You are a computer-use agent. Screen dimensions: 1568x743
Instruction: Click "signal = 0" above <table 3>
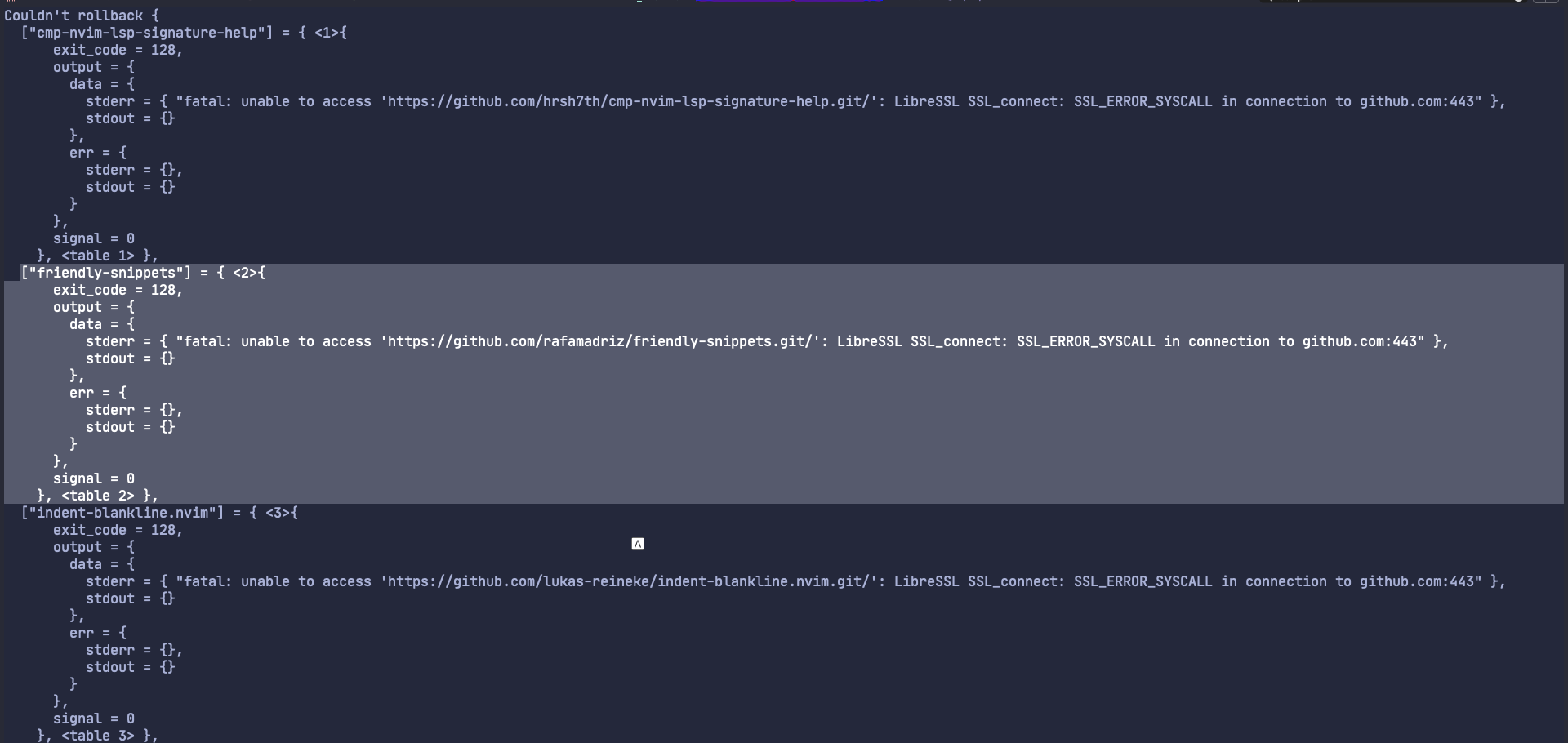(x=94, y=719)
